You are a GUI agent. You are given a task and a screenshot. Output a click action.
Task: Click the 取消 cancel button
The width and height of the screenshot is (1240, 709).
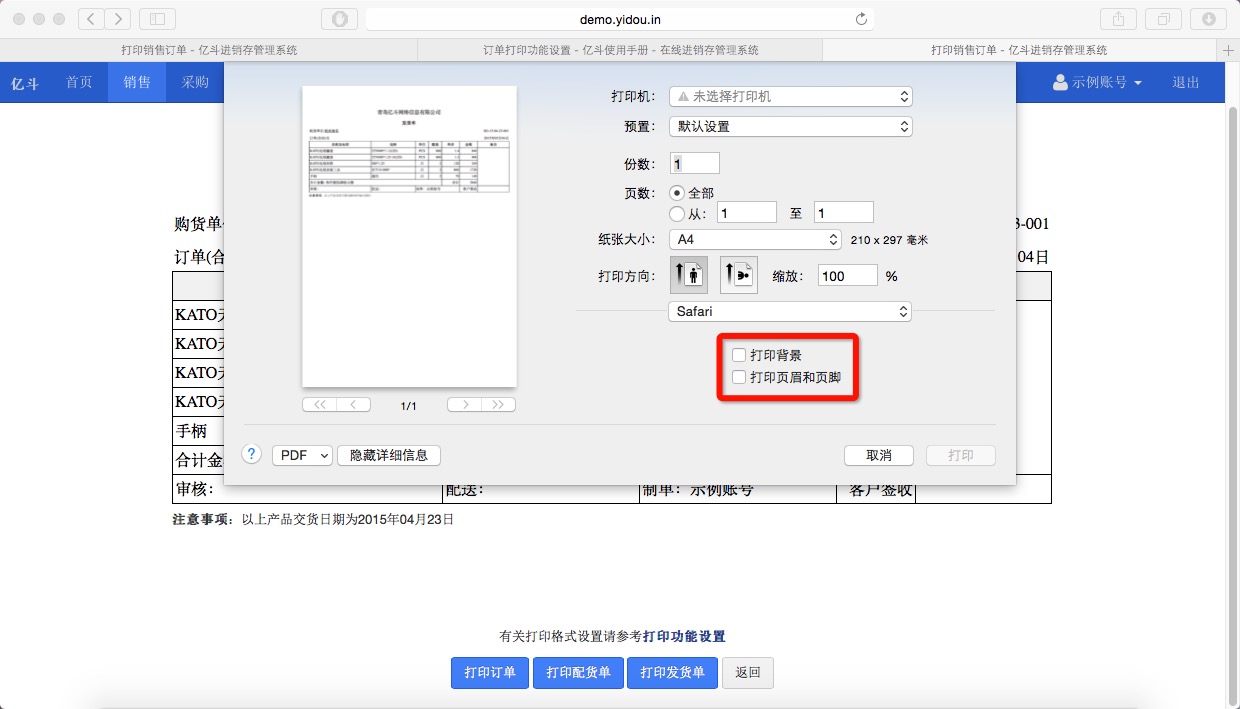879,455
